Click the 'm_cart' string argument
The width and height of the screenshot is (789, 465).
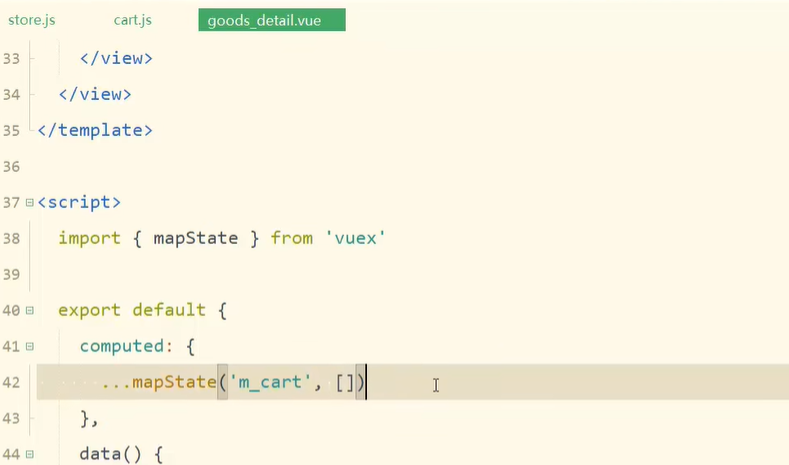pos(270,382)
